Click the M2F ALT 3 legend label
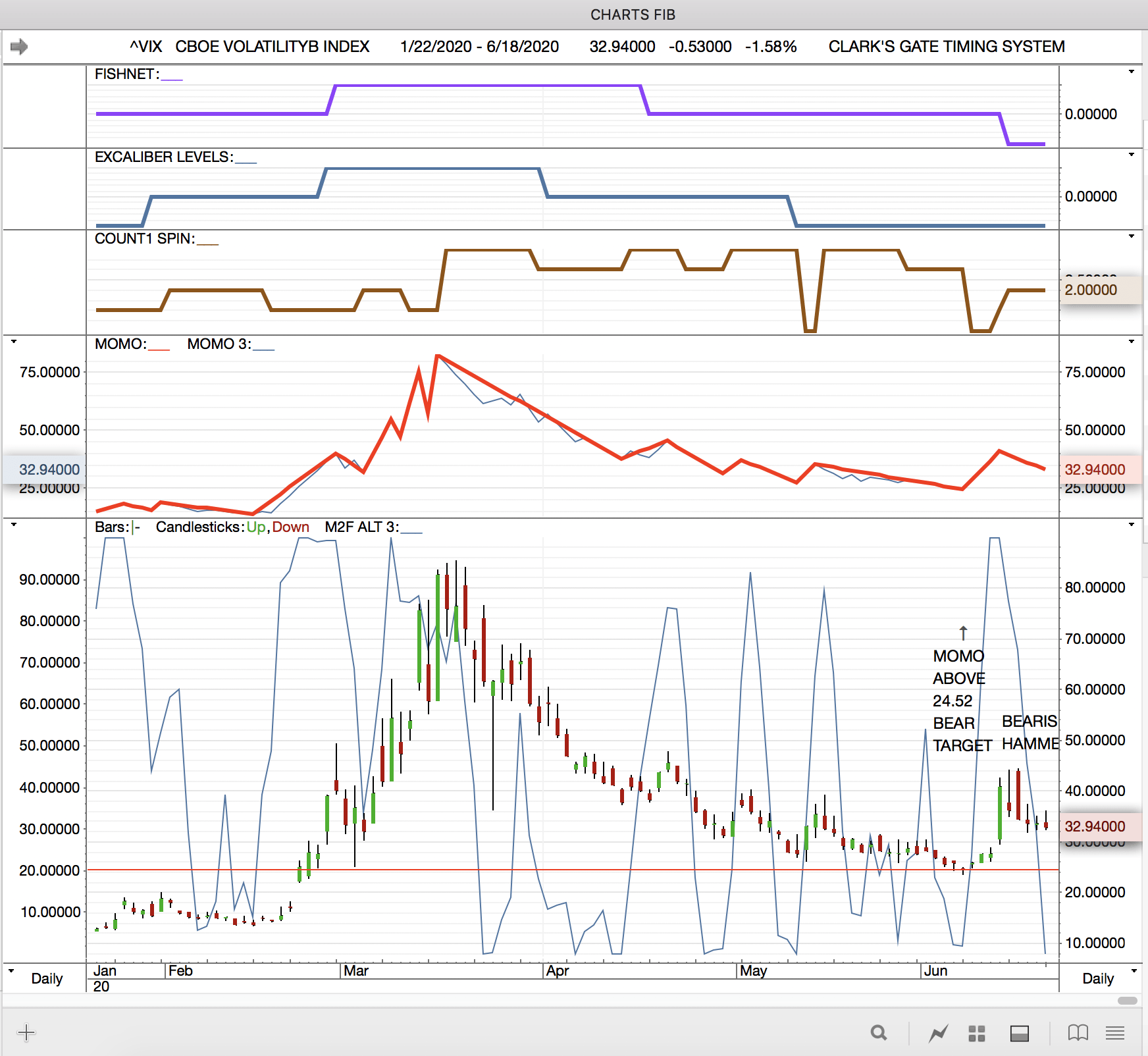The image size is (1148, 1056). (361, 527)
